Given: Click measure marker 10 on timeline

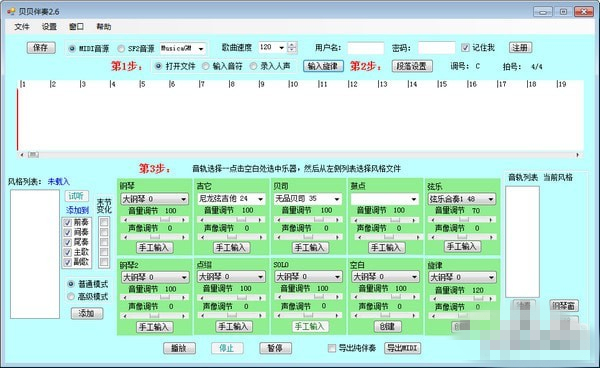Looking at the screenshot, I should [293, 84].
